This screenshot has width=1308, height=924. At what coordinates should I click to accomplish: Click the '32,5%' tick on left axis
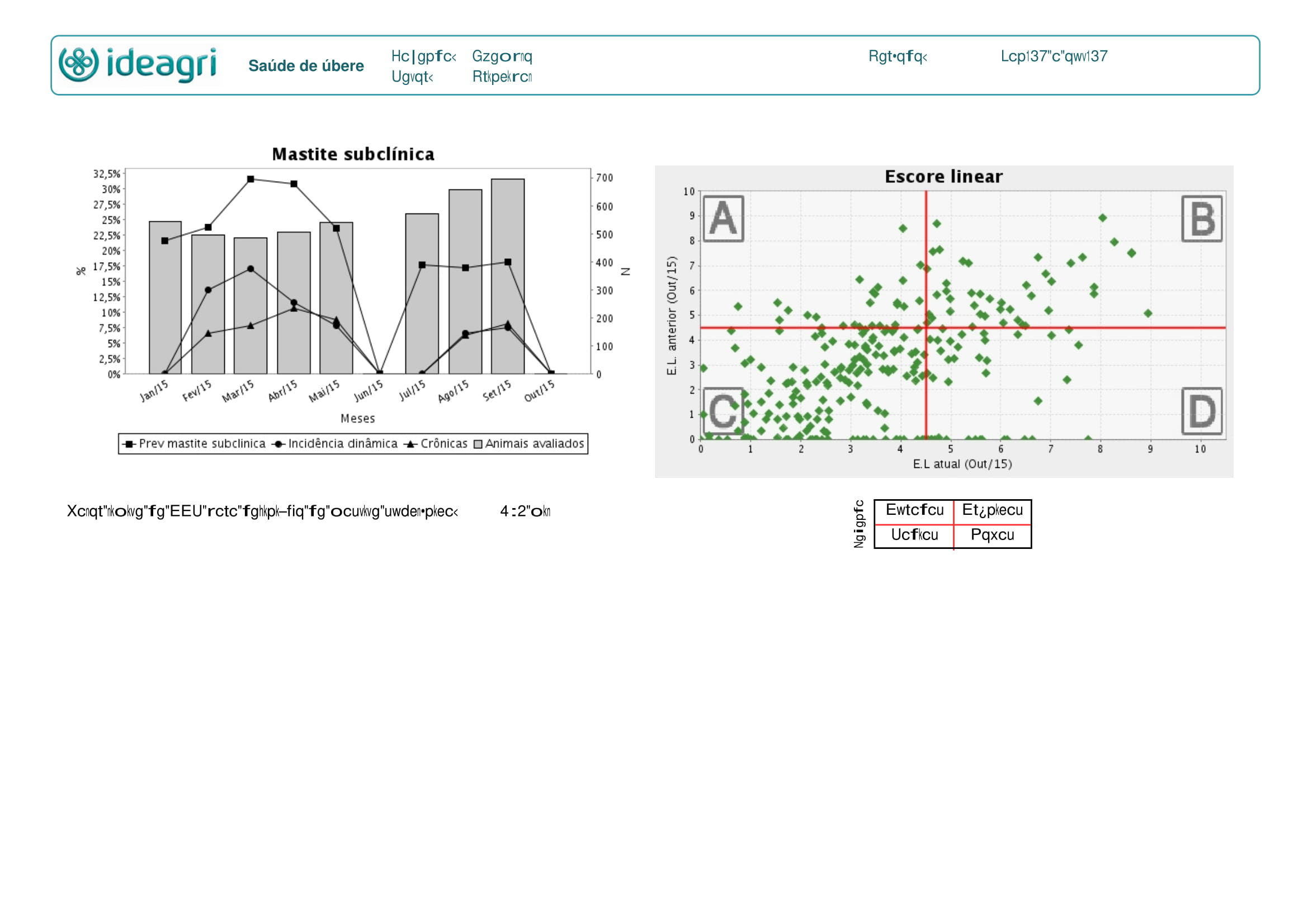(107, 174)
